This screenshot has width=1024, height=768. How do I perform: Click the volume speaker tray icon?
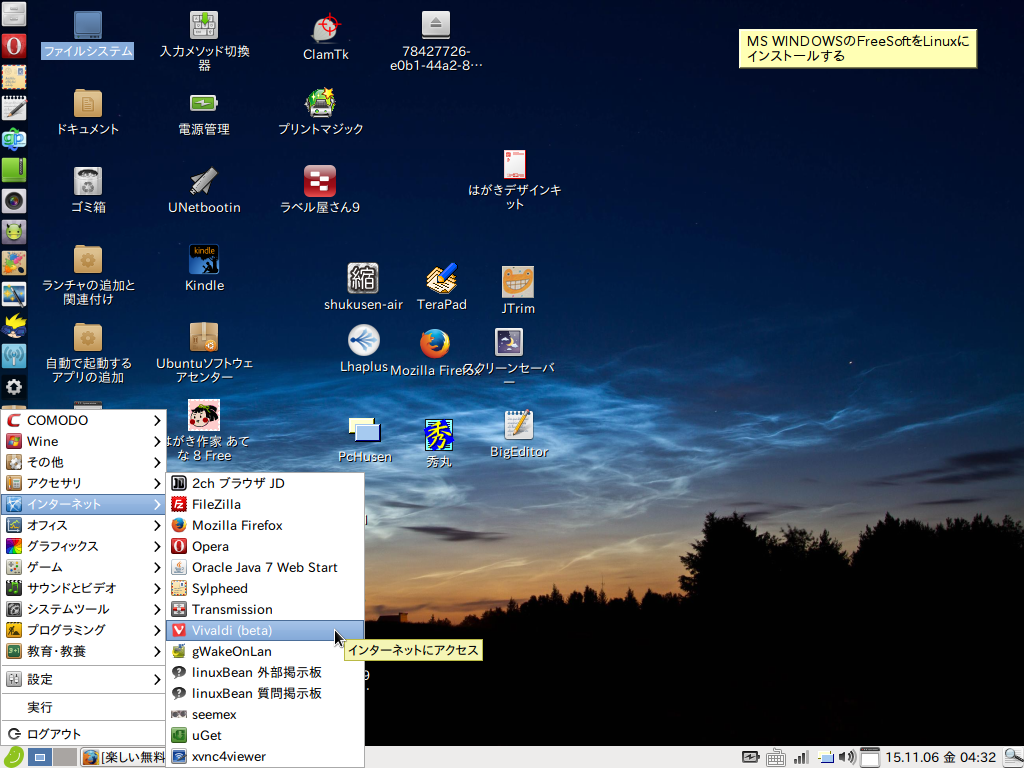846,757
